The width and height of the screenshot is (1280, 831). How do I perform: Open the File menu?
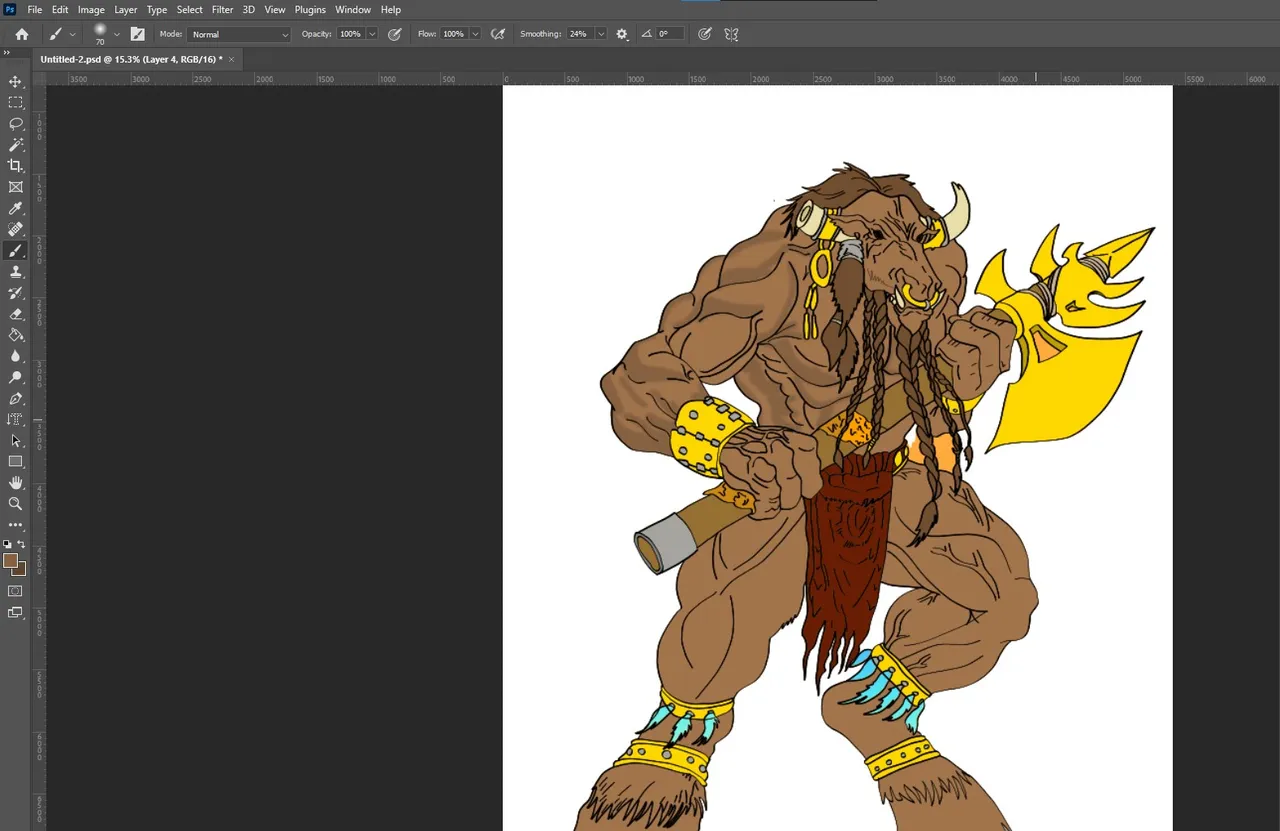coord(35,9)
